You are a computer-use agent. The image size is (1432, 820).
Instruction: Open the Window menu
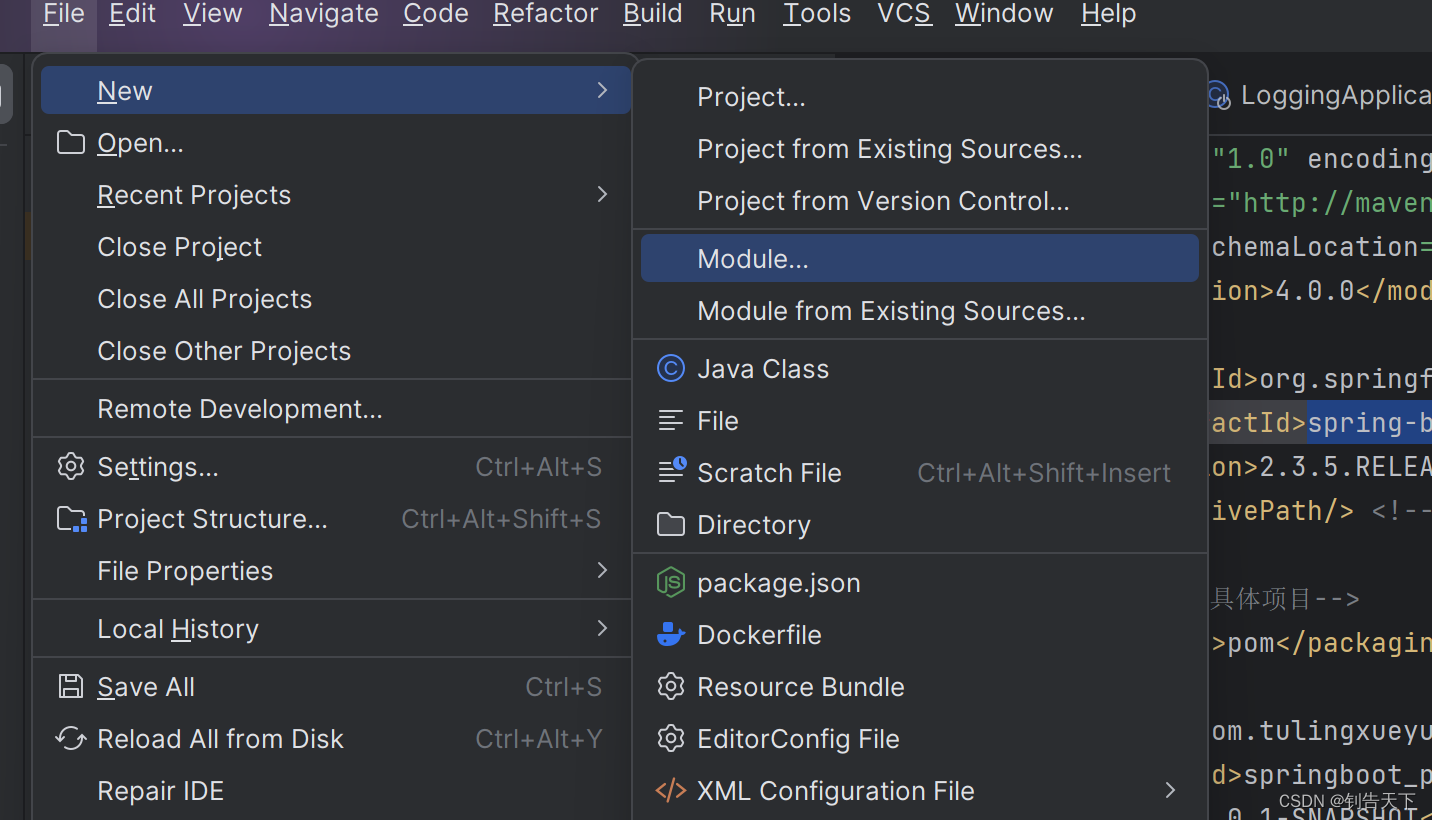point(1004,14)
